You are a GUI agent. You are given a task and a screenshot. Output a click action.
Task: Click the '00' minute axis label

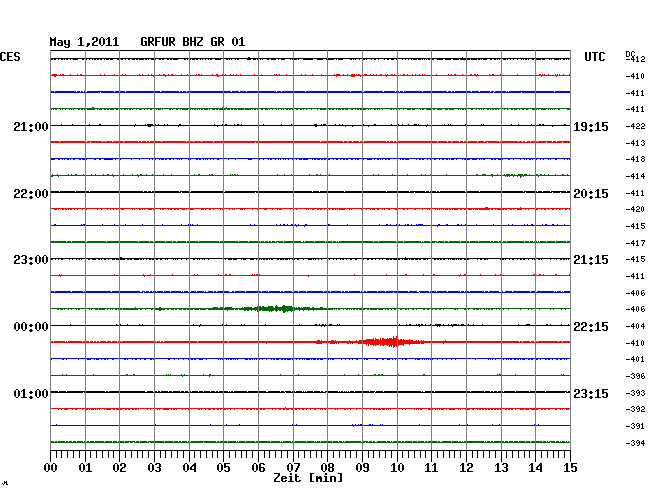(51, 468)
